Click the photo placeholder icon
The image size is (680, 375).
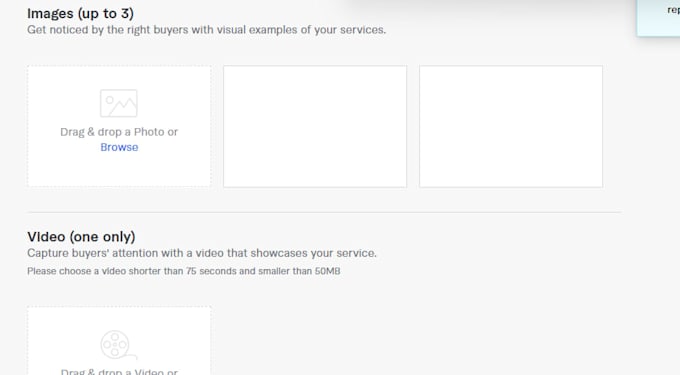[x=118, y=103]
